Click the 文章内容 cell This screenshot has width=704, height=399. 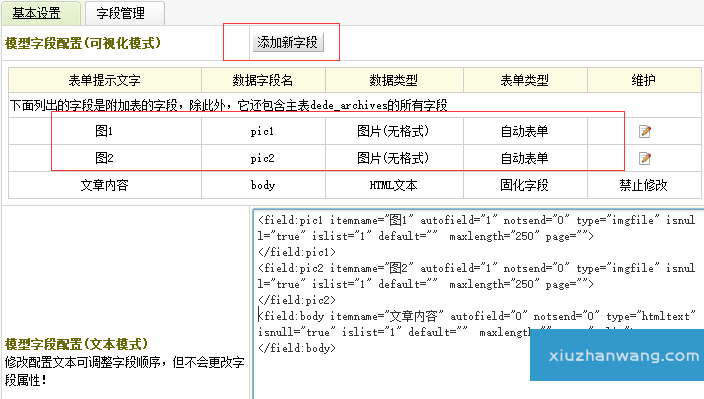pos(105,185)
